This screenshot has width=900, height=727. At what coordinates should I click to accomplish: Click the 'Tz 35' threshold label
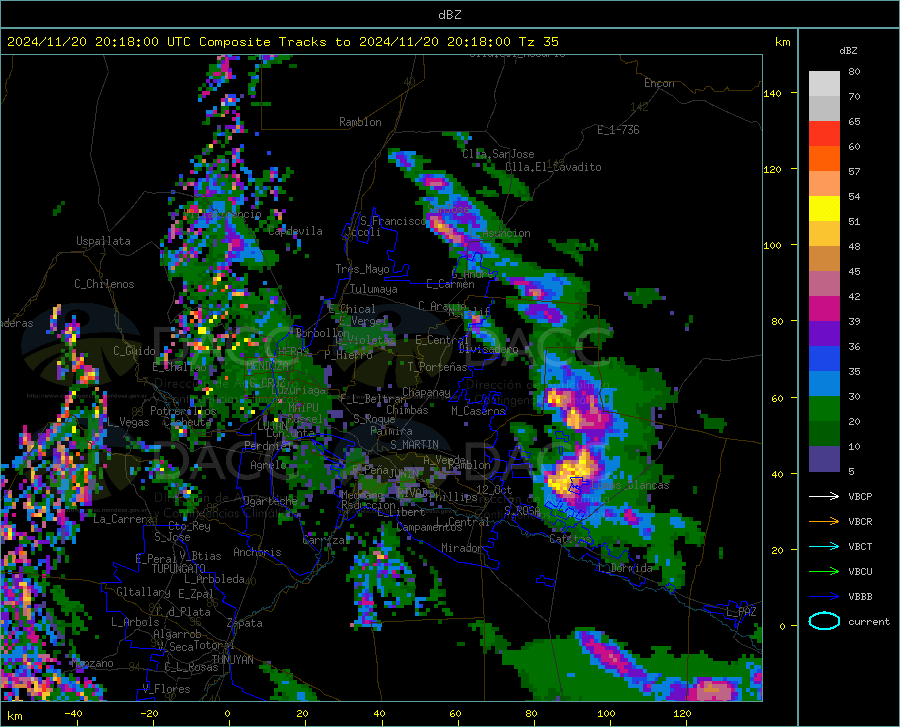click(x=538, y=42)
